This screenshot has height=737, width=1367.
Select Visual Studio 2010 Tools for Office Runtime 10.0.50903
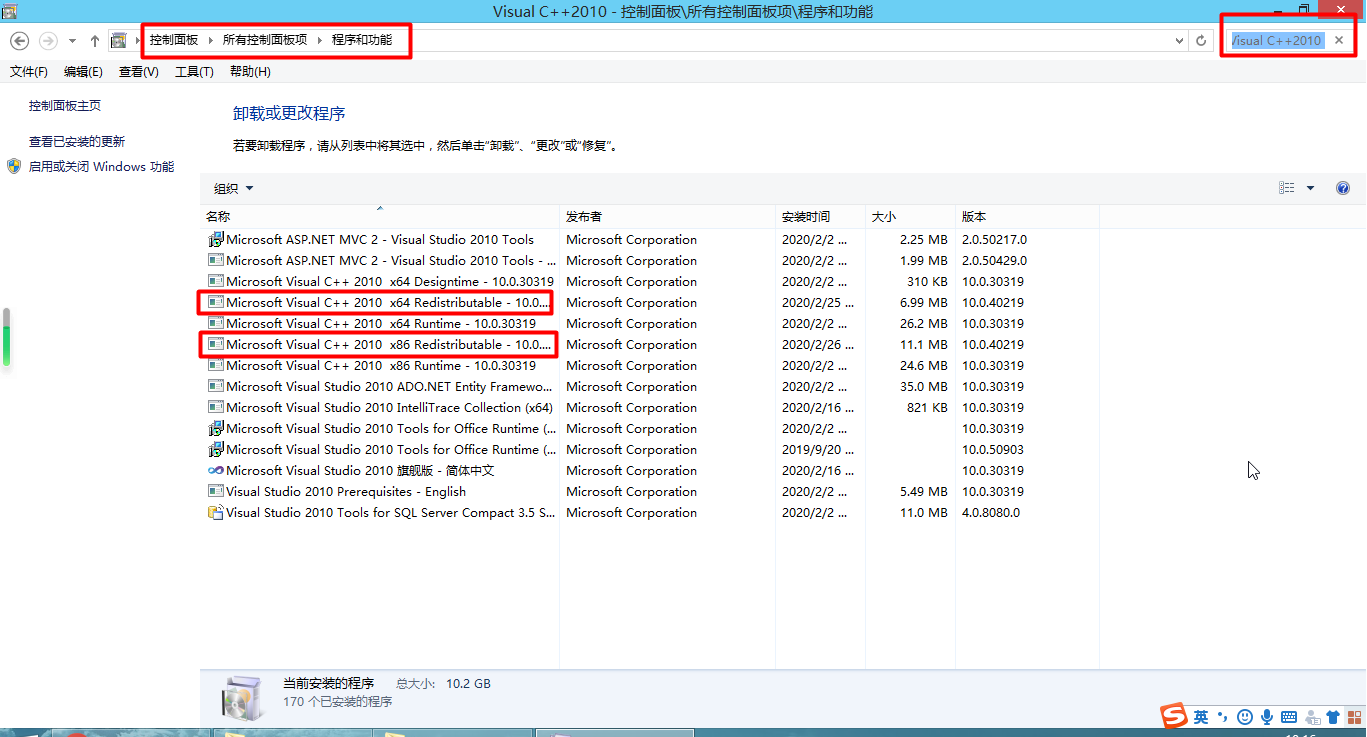pyautogui.click(x=650, y=450)
